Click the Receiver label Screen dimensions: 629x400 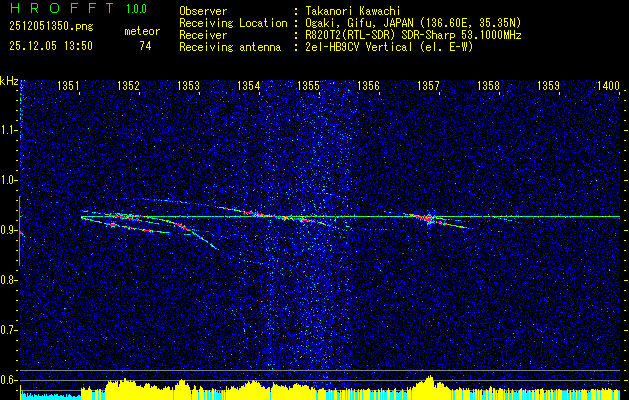[x=203, y=35]
